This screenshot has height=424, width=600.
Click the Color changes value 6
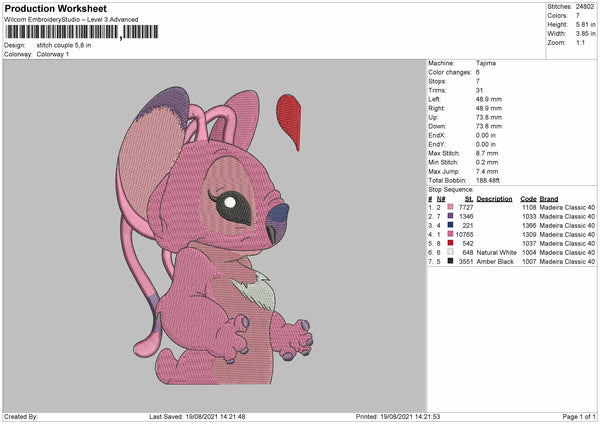(x=478, y=72)
